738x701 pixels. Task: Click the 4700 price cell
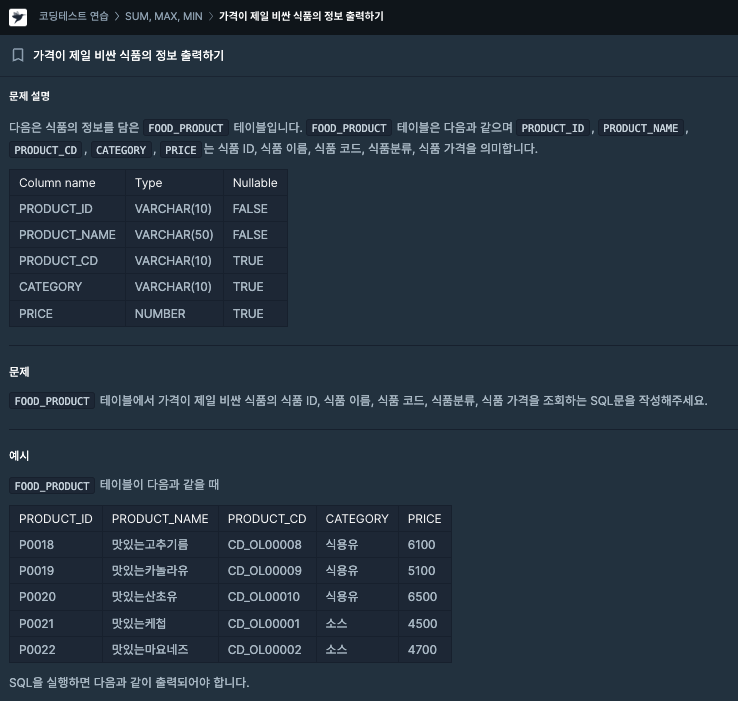tap(425, 650)
